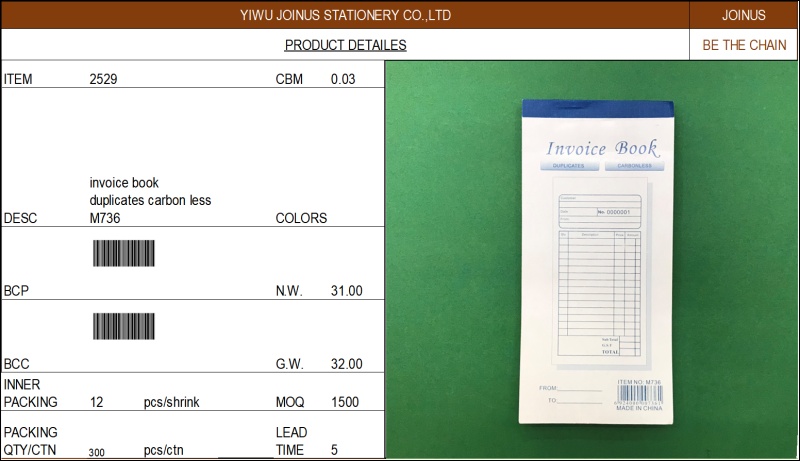Select the G.W. value 32.00
Viewport: 800px width, 461px height.
point(346,364)
